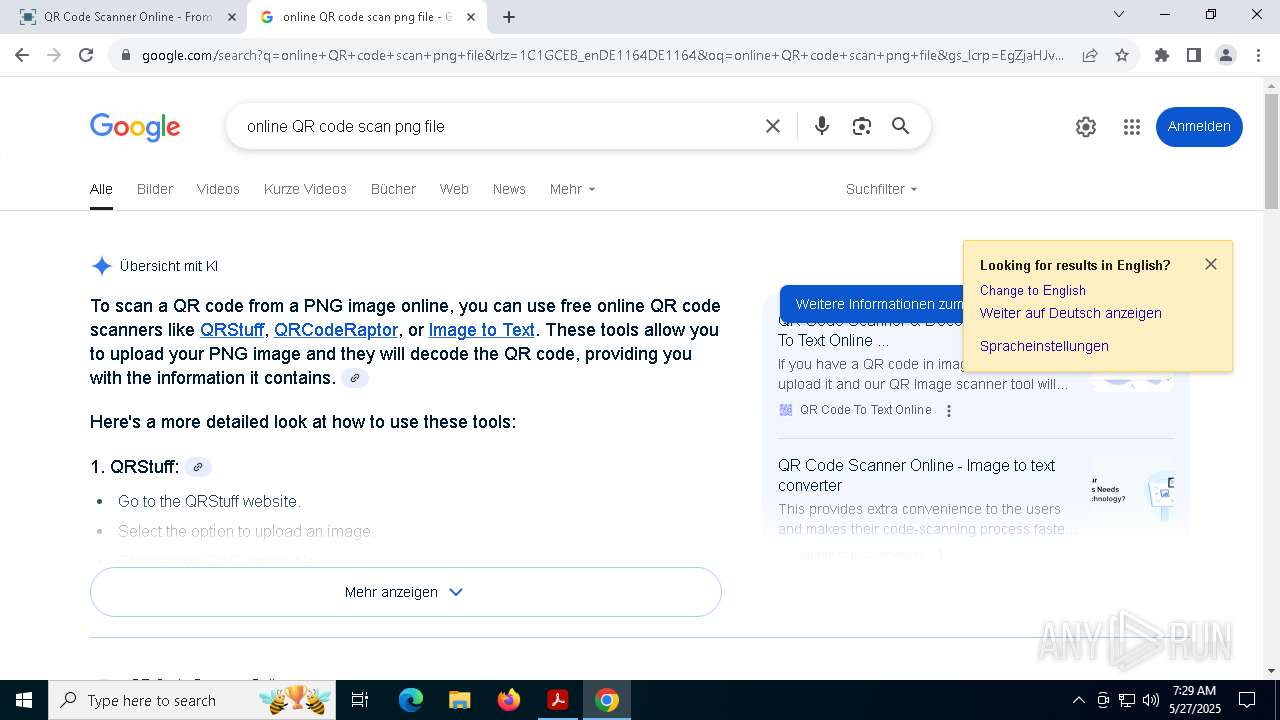The image size is (1280, 720).
Task: Switch to the Bilder tab
Action: 155,189
